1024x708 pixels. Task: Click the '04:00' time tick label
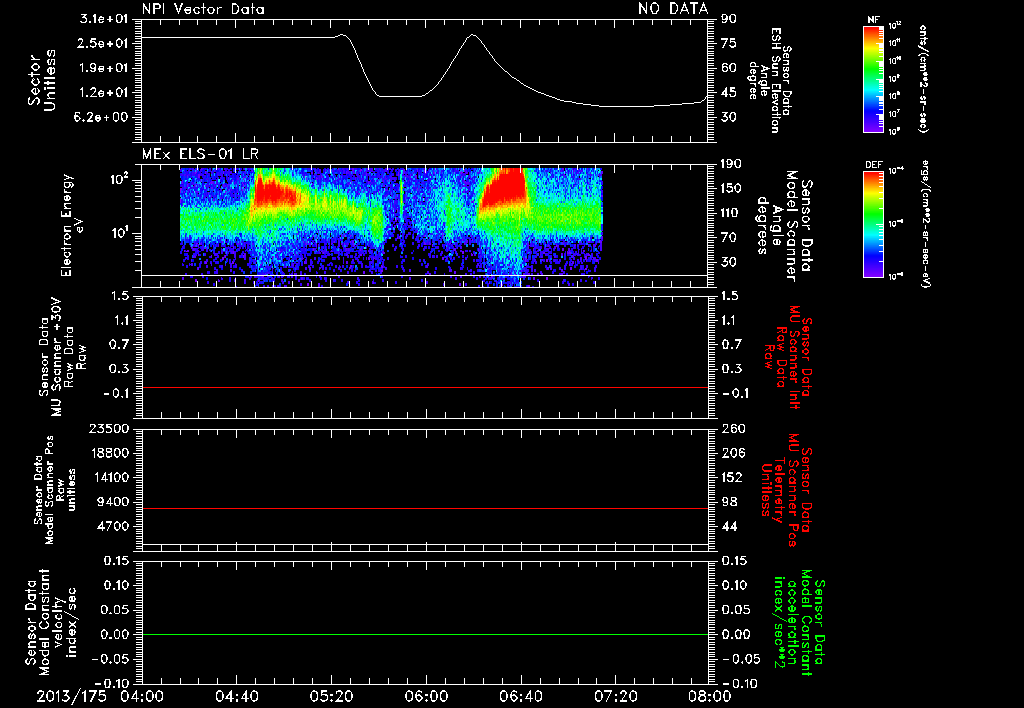click(x=142, y=696)
